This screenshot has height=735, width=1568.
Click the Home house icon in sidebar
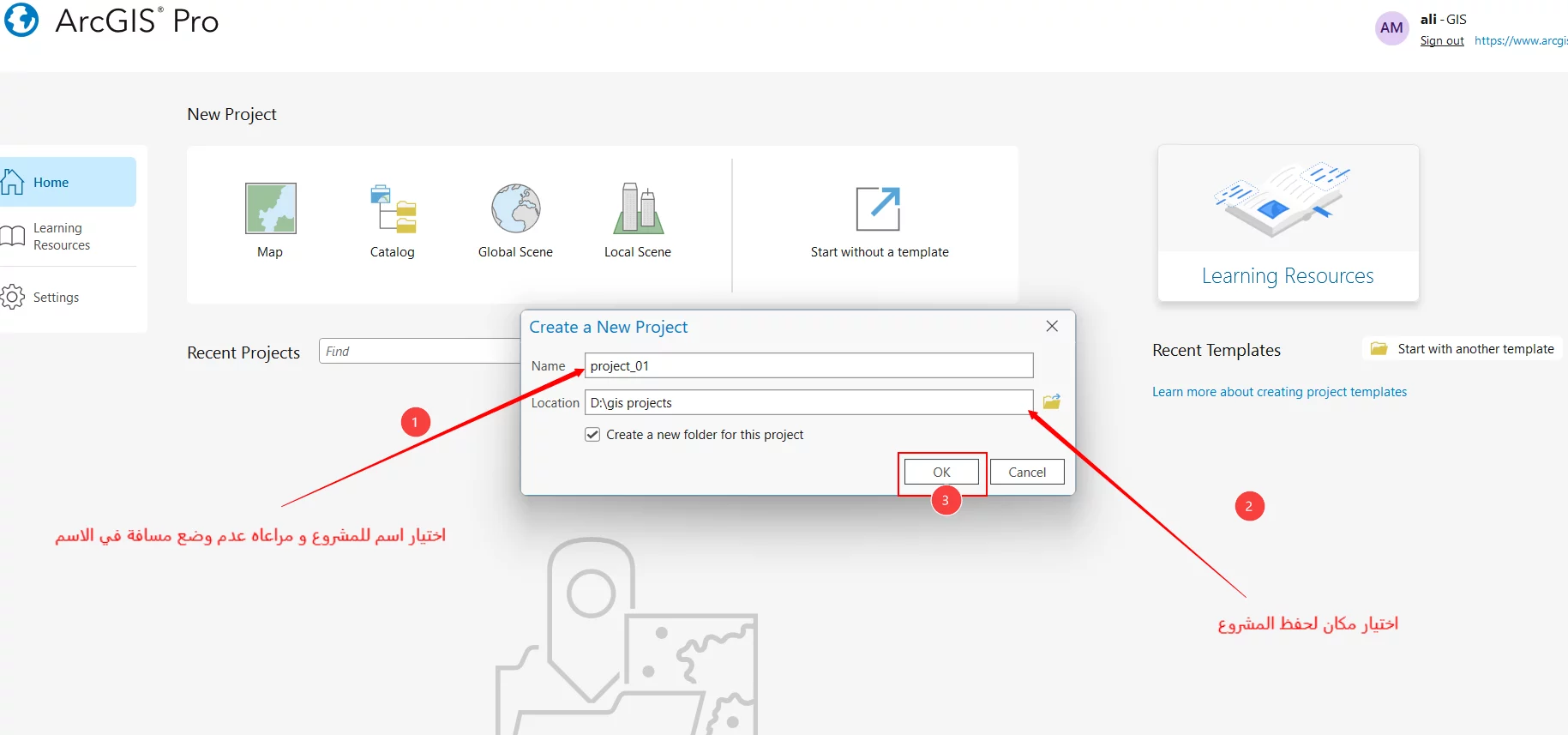pyautogui.click(x=13, y=182)
